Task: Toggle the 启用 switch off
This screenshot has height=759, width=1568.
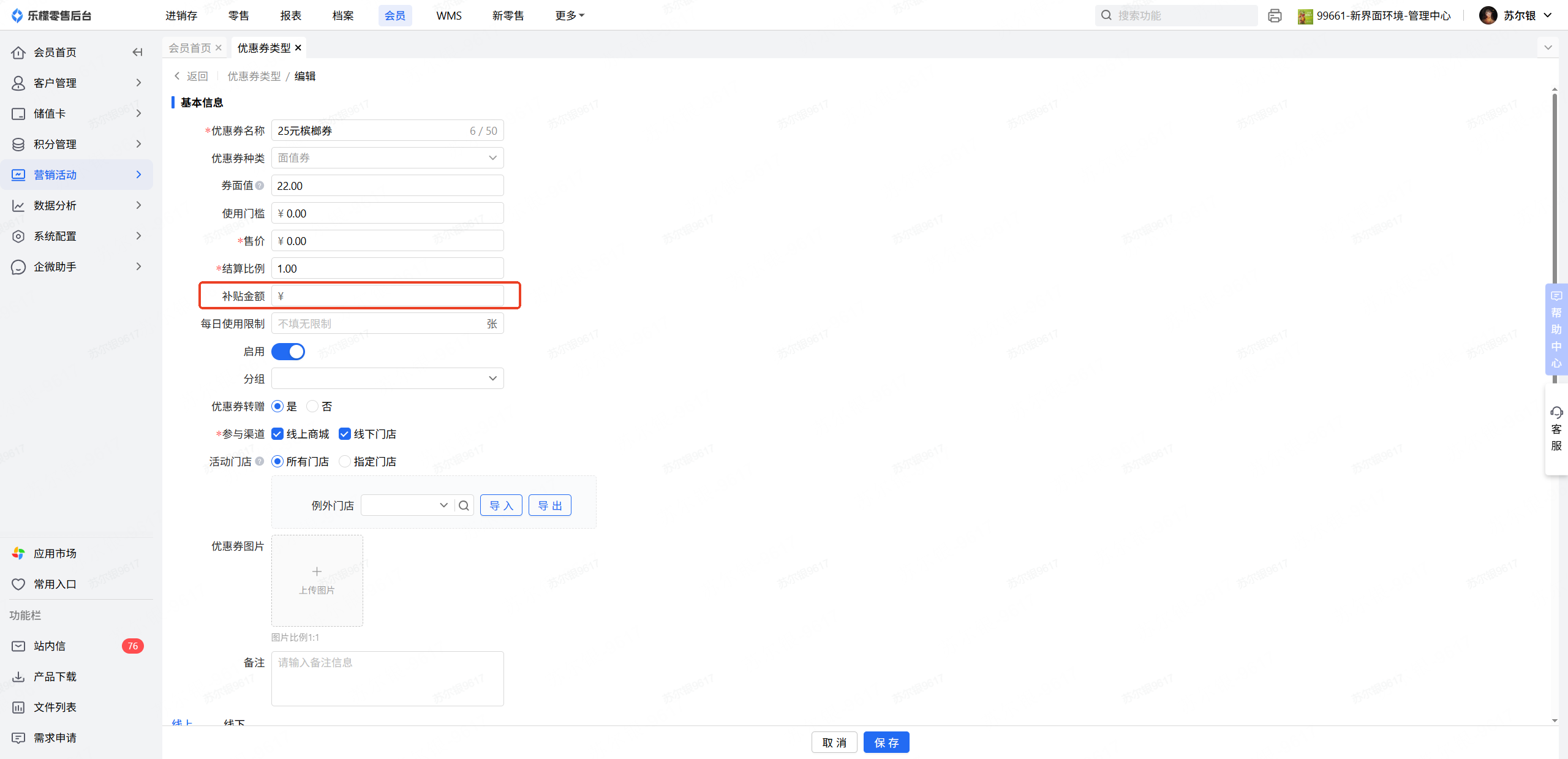Action: click(288, 352)
